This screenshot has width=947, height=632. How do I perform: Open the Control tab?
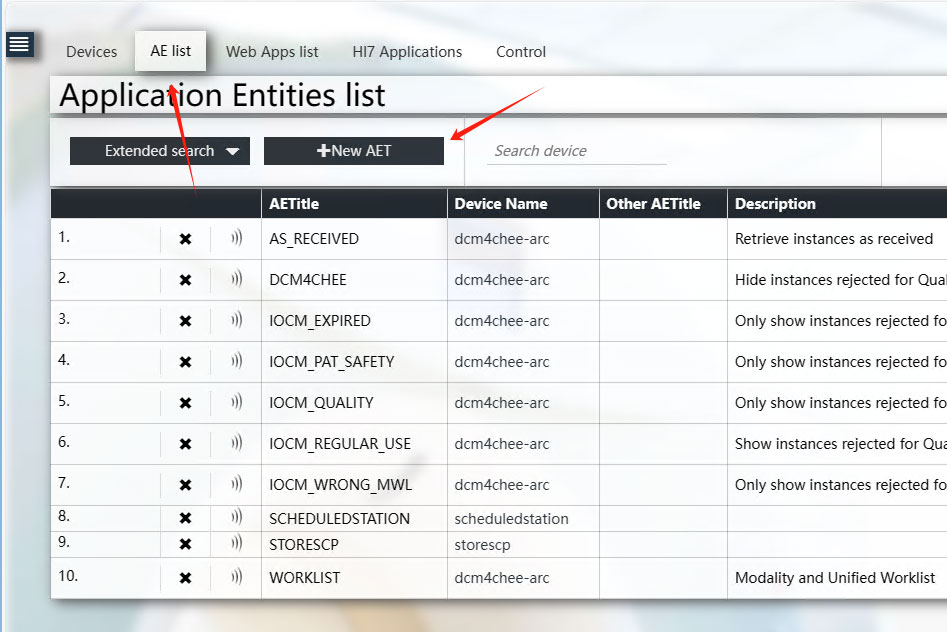(x=521, y=52)
